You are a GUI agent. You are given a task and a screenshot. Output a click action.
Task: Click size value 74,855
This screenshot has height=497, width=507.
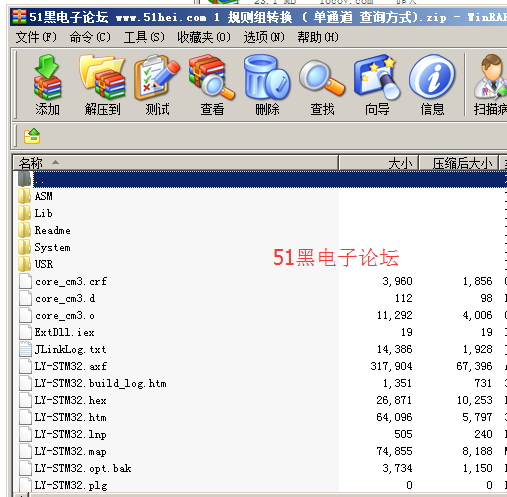(x=395, y=451)
